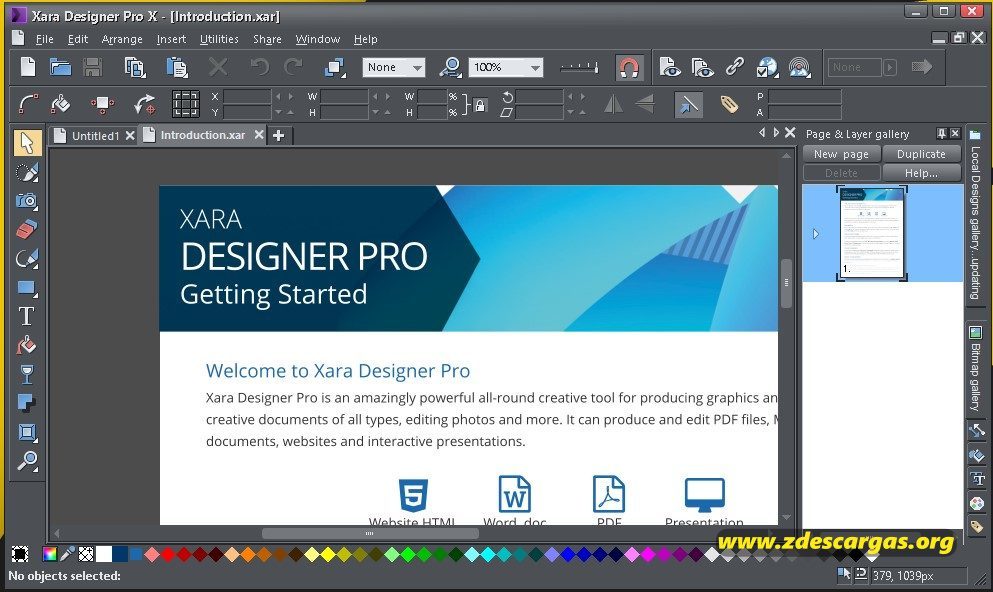The image size is (993, 592).
Task: Open the Names tag icon
Action: tap(729, 104)
